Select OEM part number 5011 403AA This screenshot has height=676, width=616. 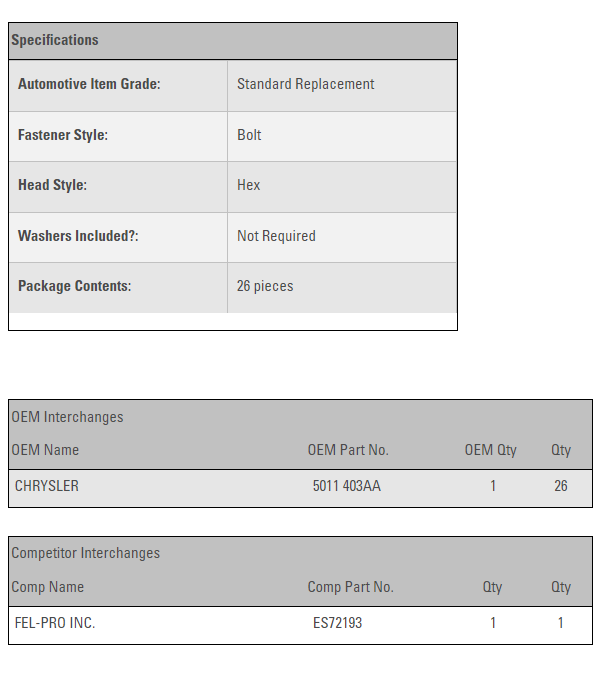pyautogui.click(x=346, y=486)
